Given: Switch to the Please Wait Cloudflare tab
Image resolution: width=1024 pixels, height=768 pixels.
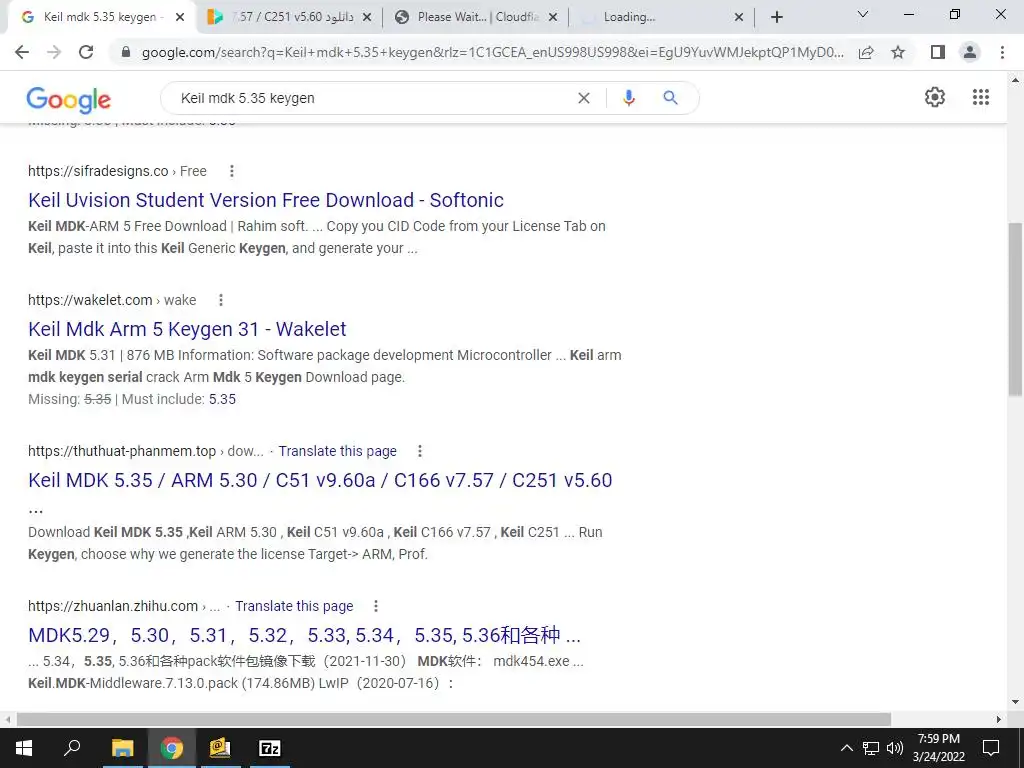Looking at the screenshot, I should [475, 17].
